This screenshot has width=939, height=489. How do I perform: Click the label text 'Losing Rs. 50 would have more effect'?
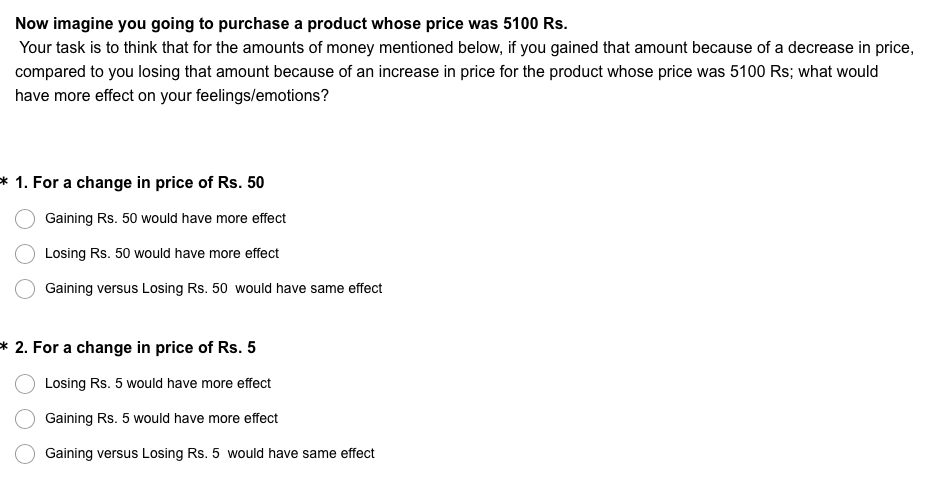[162, 253]
